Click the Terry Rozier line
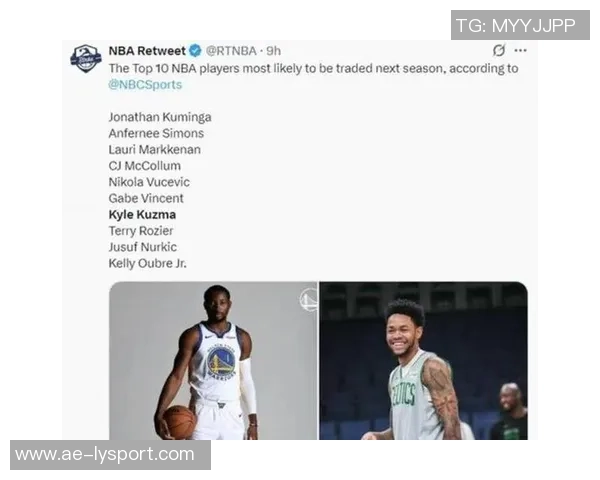Screen dimensions: 600x480 point(140,231)
